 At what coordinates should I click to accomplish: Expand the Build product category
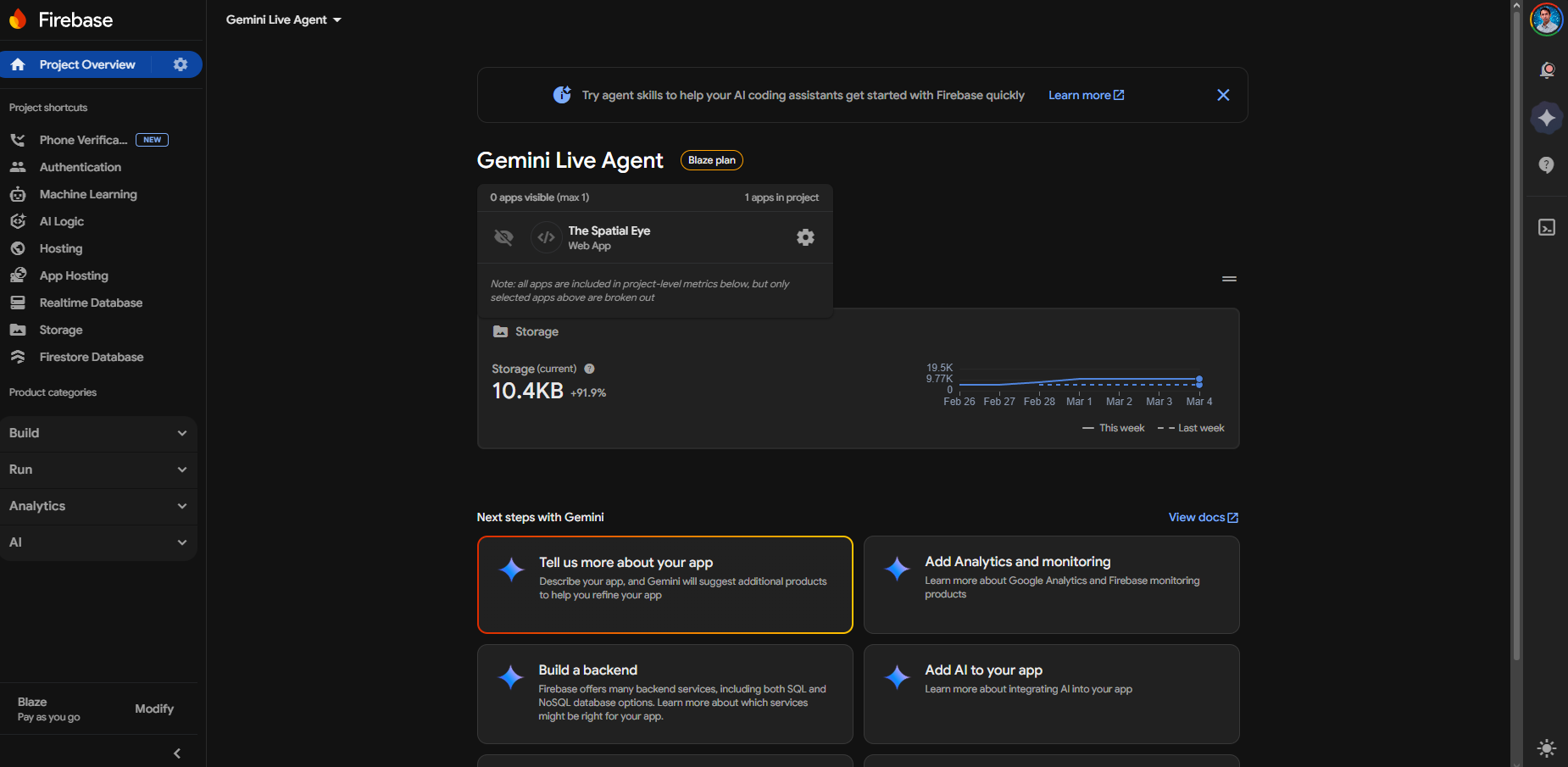98,433
